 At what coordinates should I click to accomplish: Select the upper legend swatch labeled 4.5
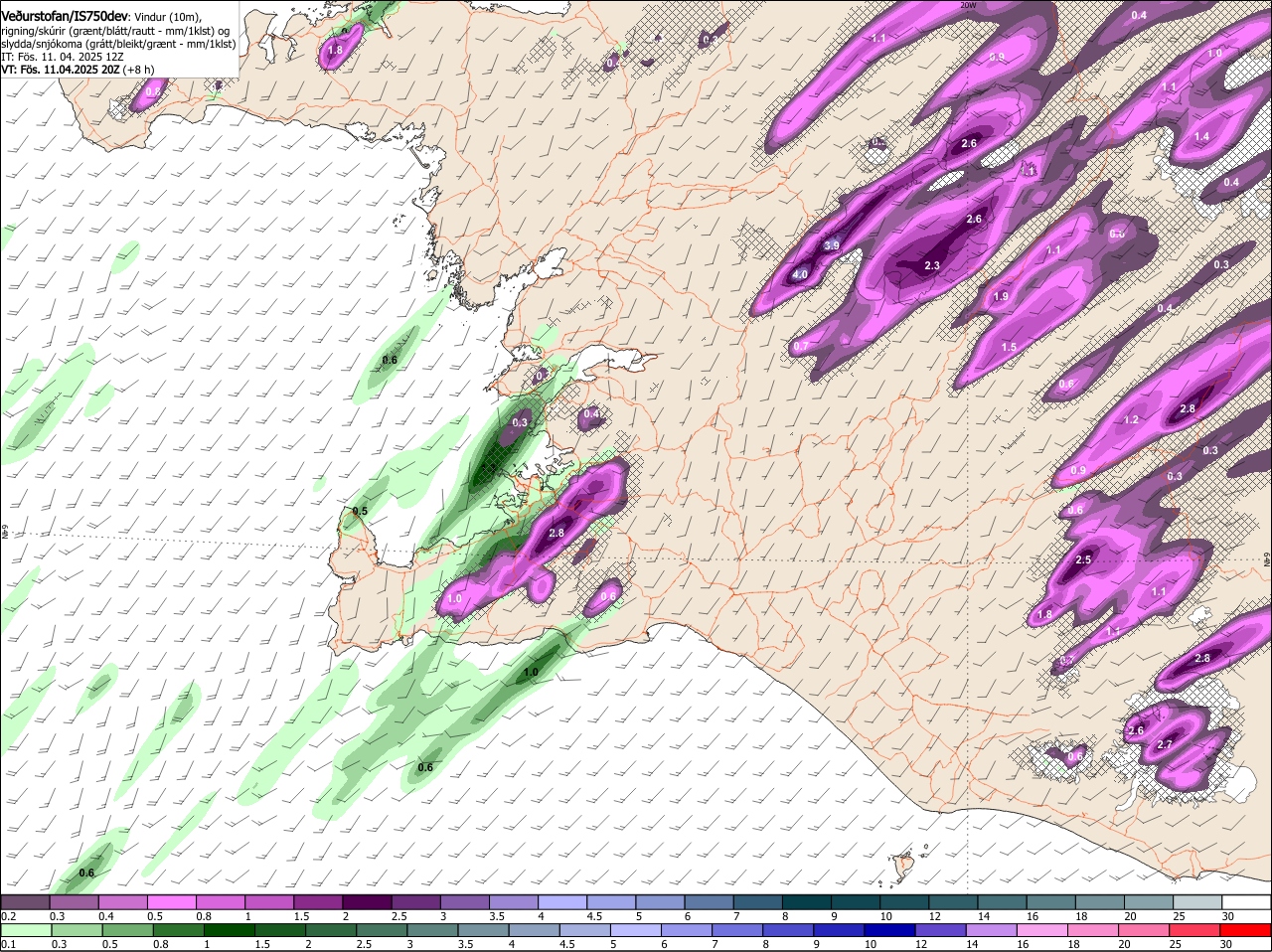pos(611,901)
